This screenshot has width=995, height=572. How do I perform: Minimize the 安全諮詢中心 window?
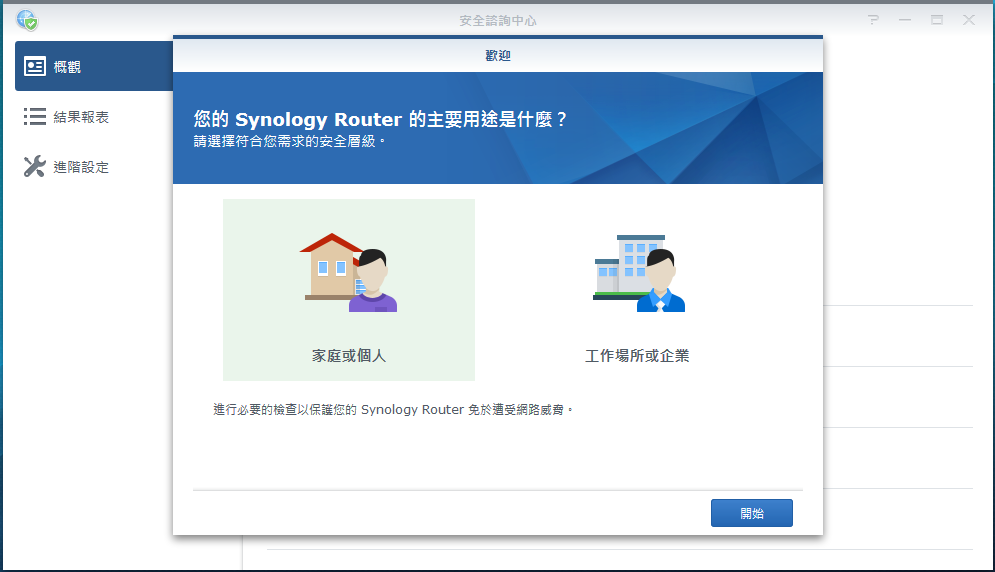[x=905, y=20]
